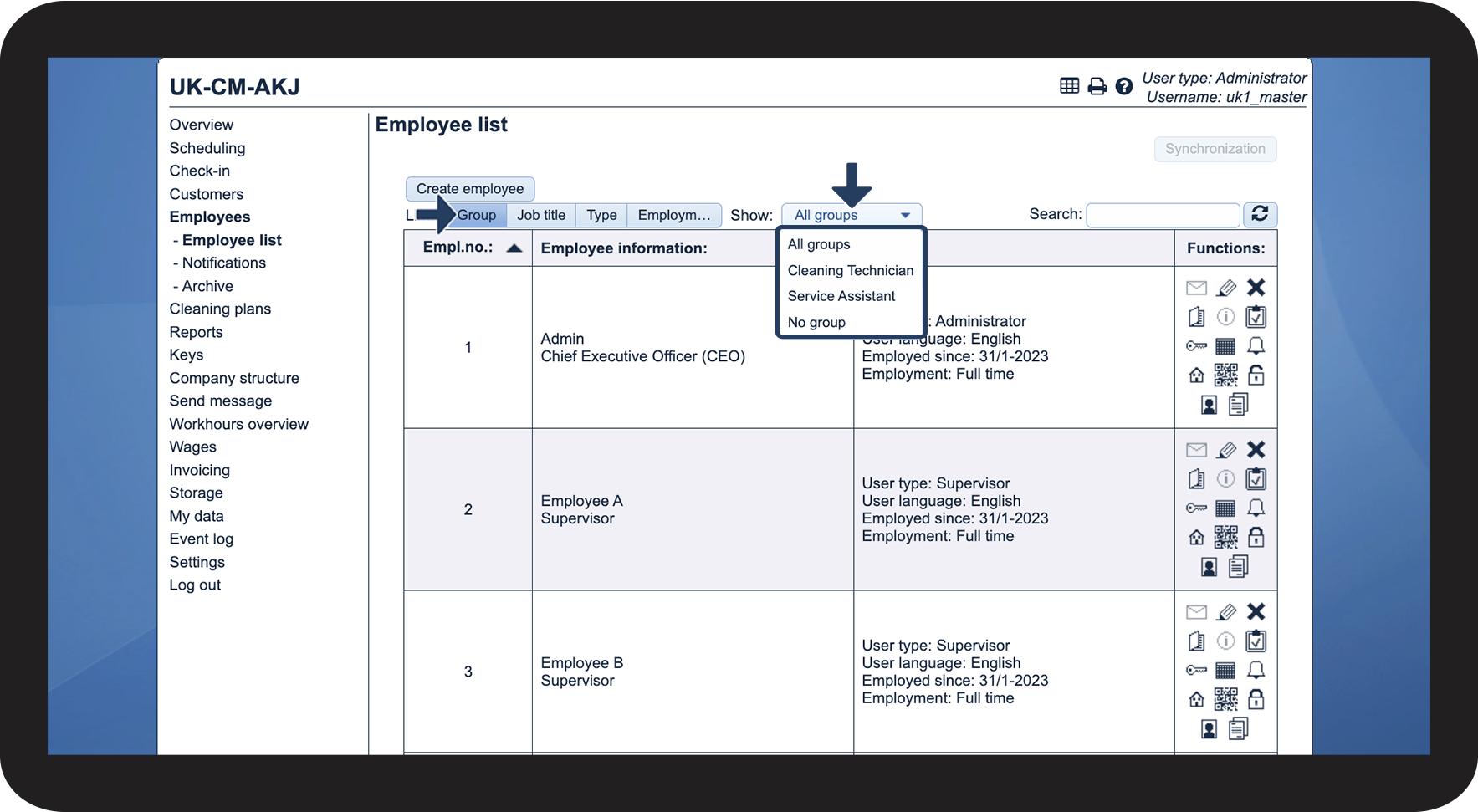Sort by Empl.no. column arrow
Screen dimensions: 1478x812
[514, 248]
